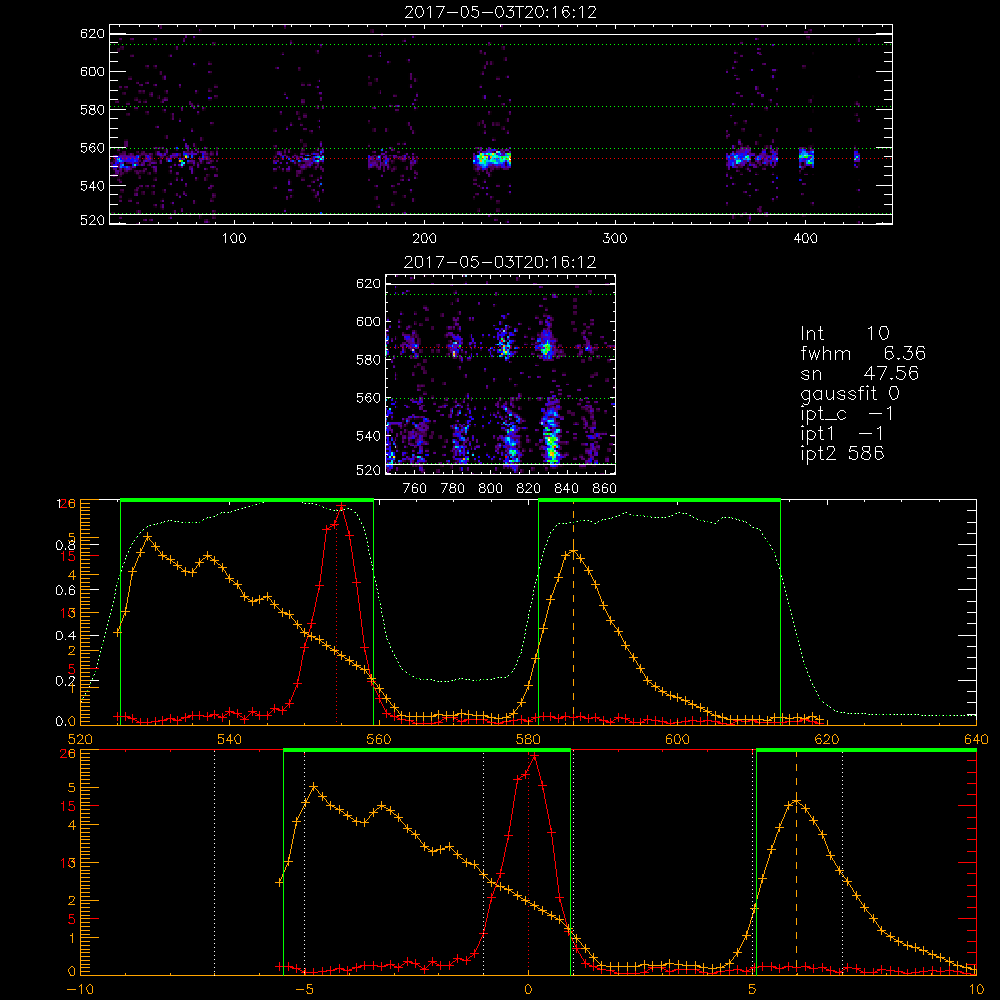
Task: Click y-axis label 600 on middle image
Action: tap(368, 321)
